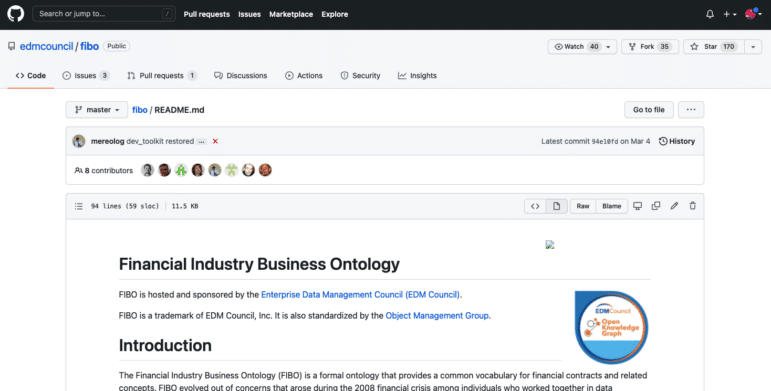Open the Blame view
Screen dimensions: 771x391
(x=612, y=206)
